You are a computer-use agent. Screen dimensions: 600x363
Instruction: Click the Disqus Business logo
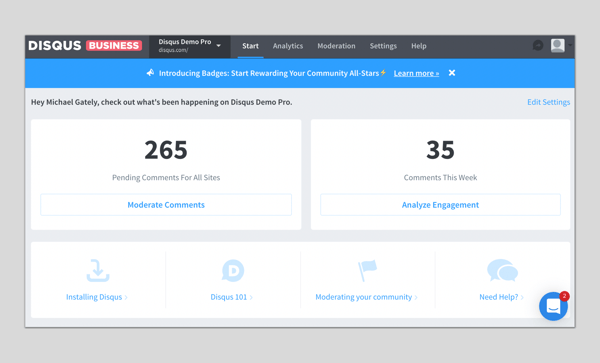coord(85,46)
